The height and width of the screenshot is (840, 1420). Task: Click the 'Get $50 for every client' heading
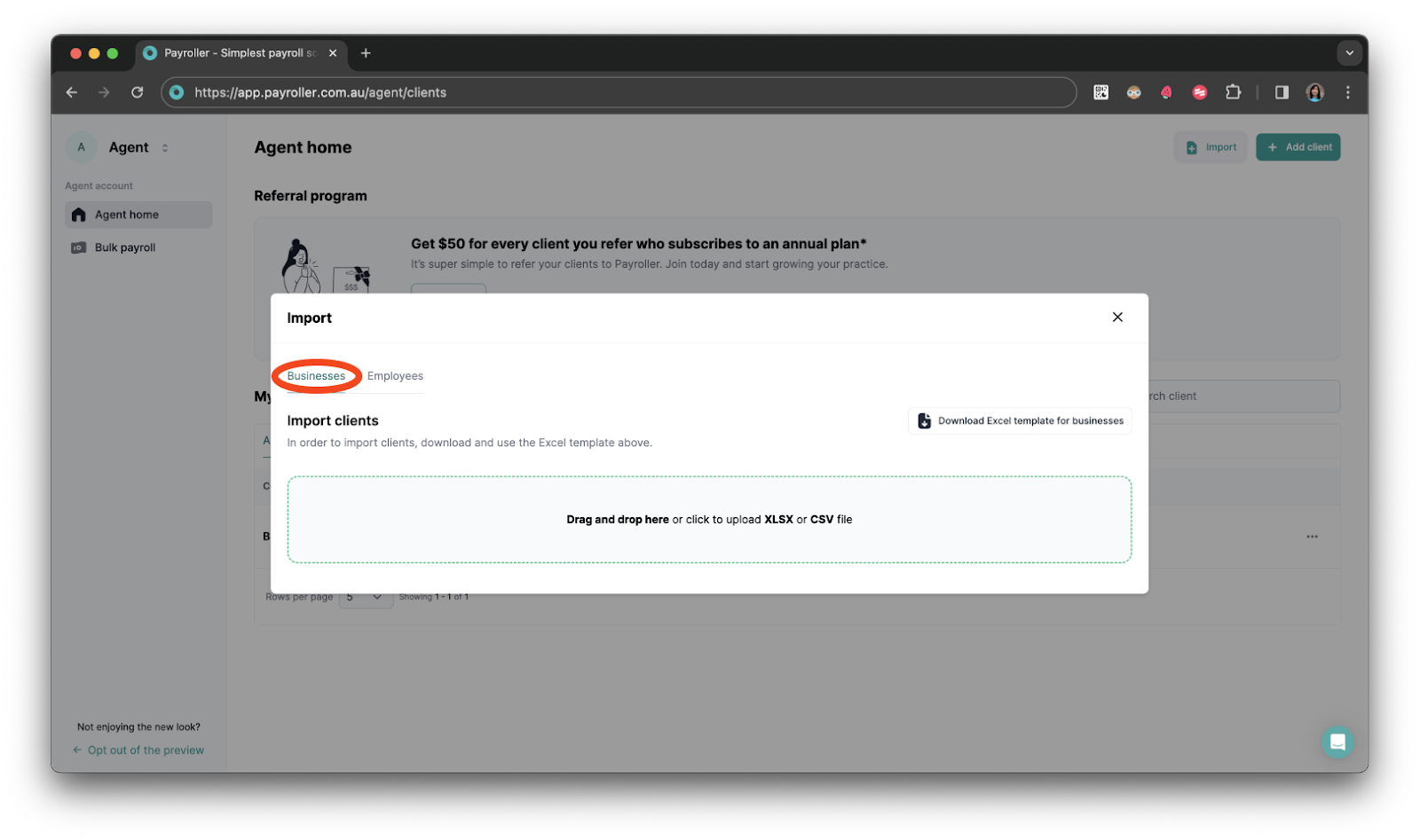pyautogui.click(x=638, y=244)
